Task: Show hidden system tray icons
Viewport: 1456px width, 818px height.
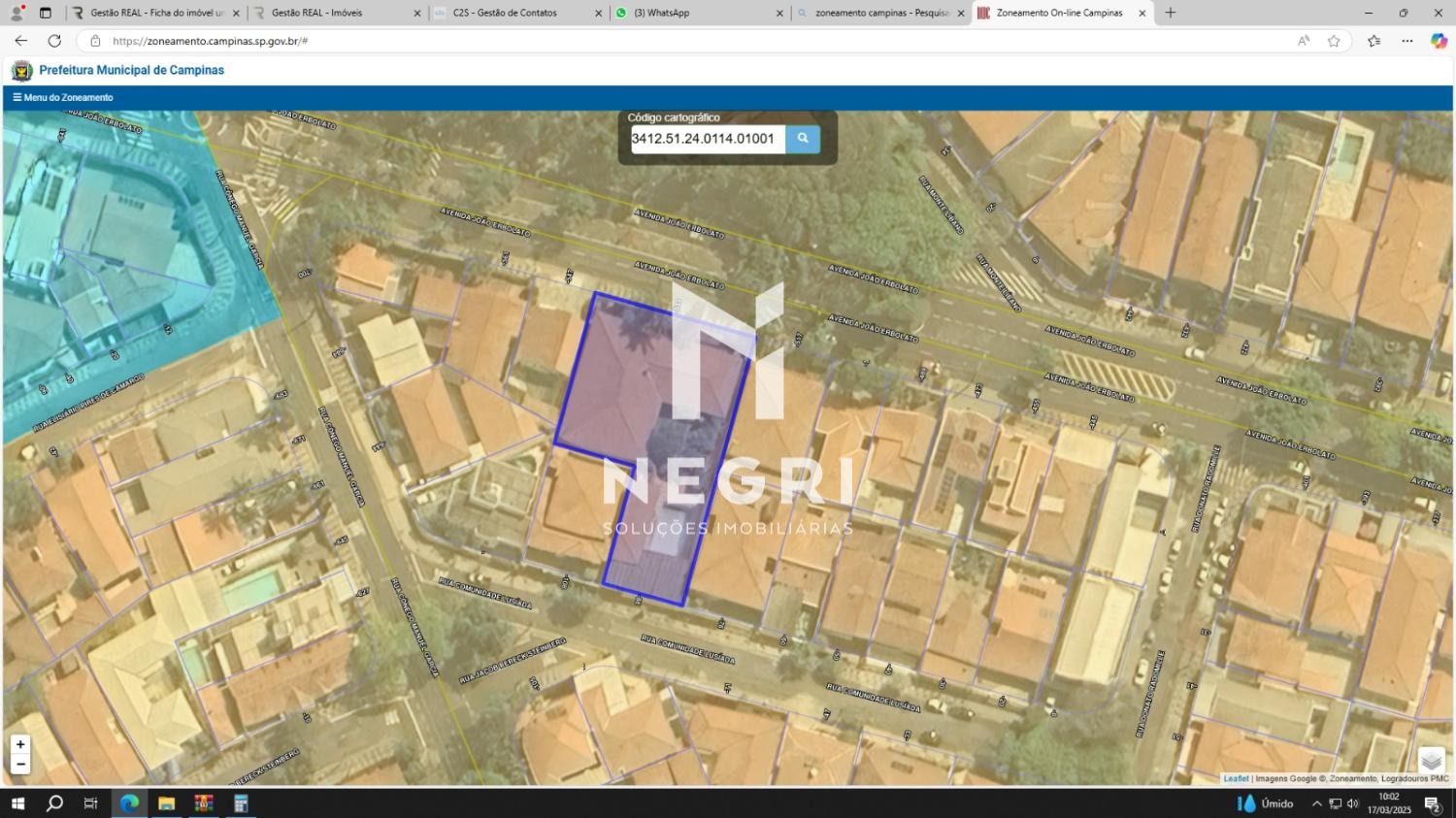Action: click(x=1316, y=803)
